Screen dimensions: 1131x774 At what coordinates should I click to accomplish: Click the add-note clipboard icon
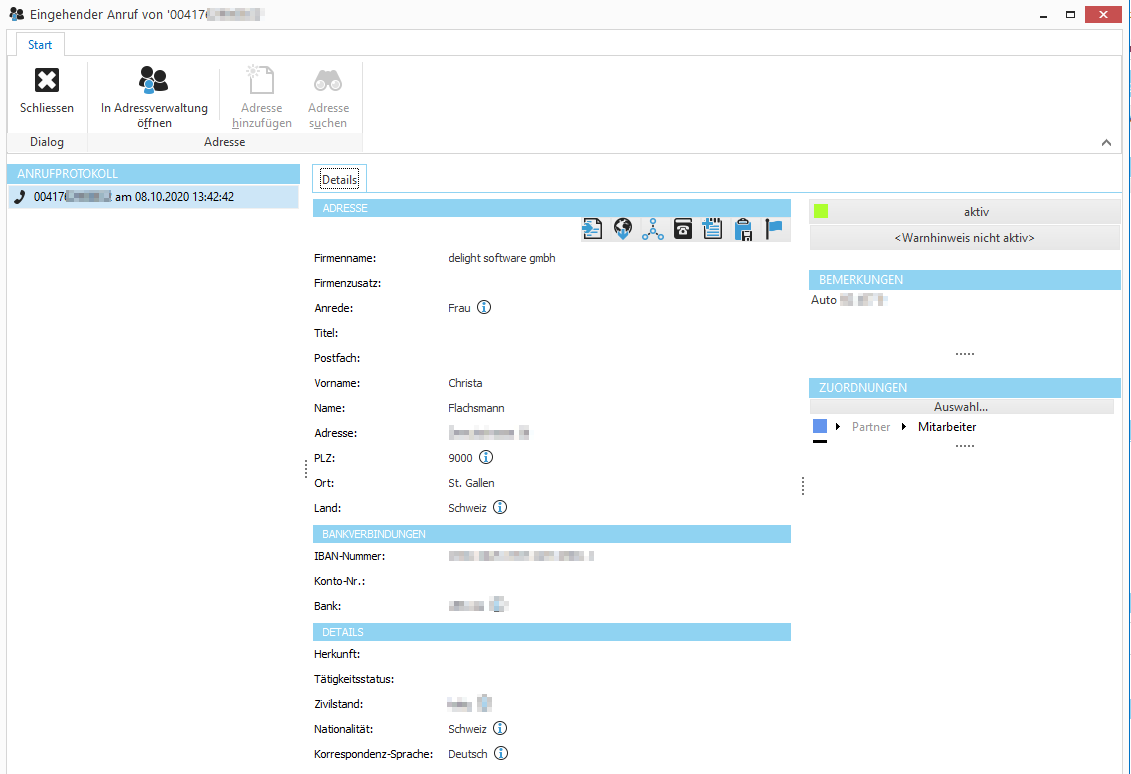click(x=712, y=228)
